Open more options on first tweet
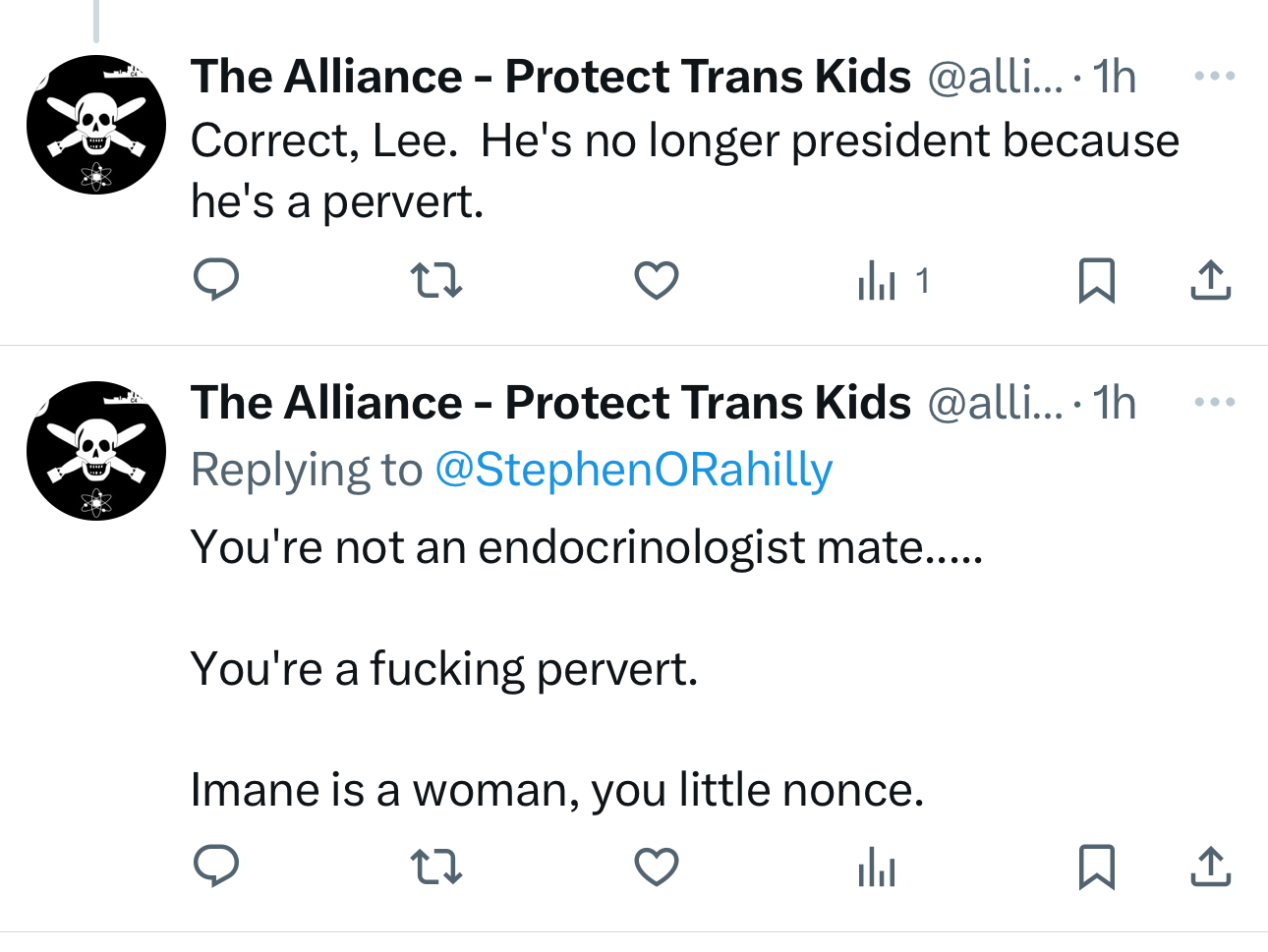The image size is (1268, 952). (1215, 77)
